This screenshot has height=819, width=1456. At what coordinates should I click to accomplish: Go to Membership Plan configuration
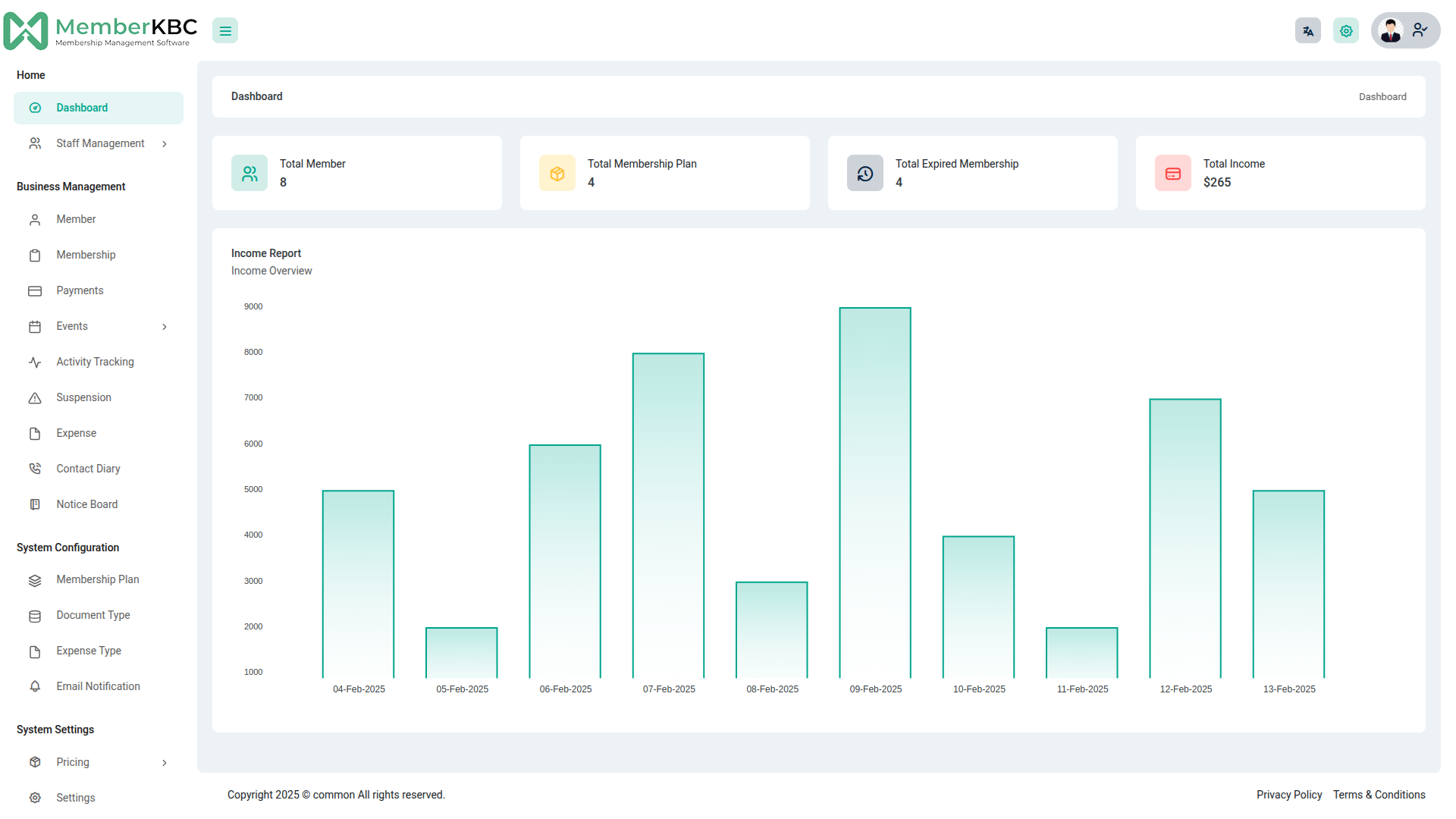pyautogui.click(x=97, y=580)
